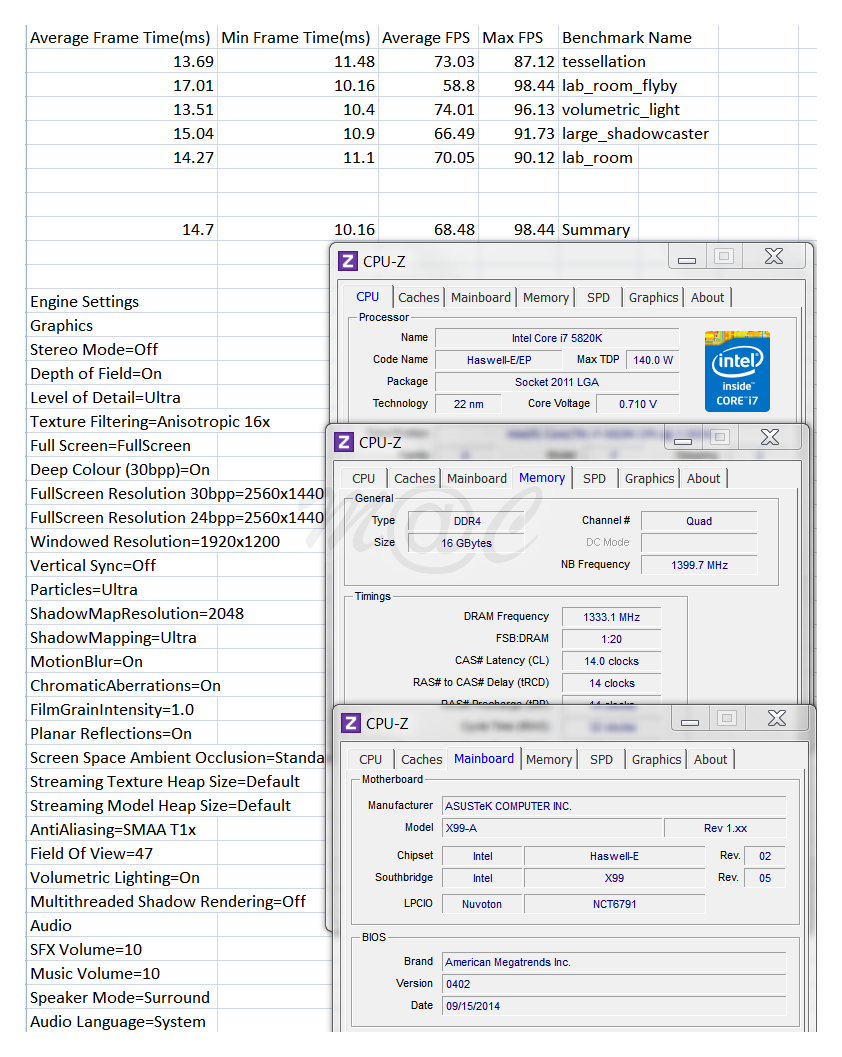842x1057 pixels.
Task: Select the Average Frame Time(ms) header cell
Action: 122,38
